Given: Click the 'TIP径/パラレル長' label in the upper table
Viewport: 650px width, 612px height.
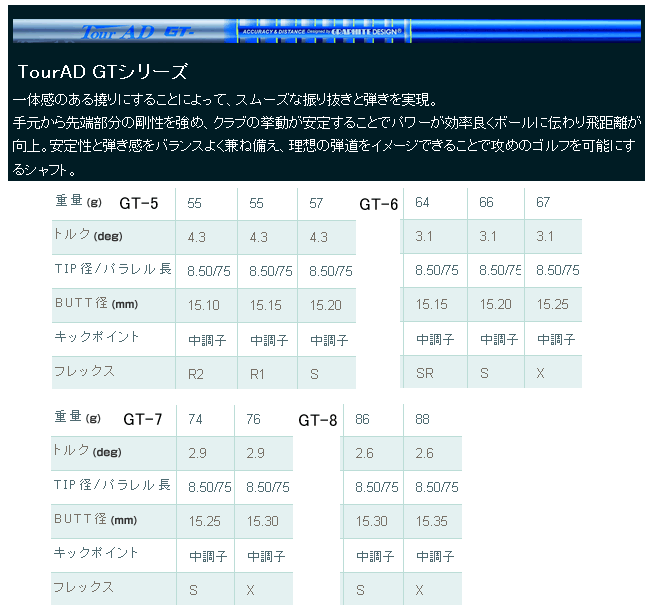Looking at the screenshot, I should 113,269.
